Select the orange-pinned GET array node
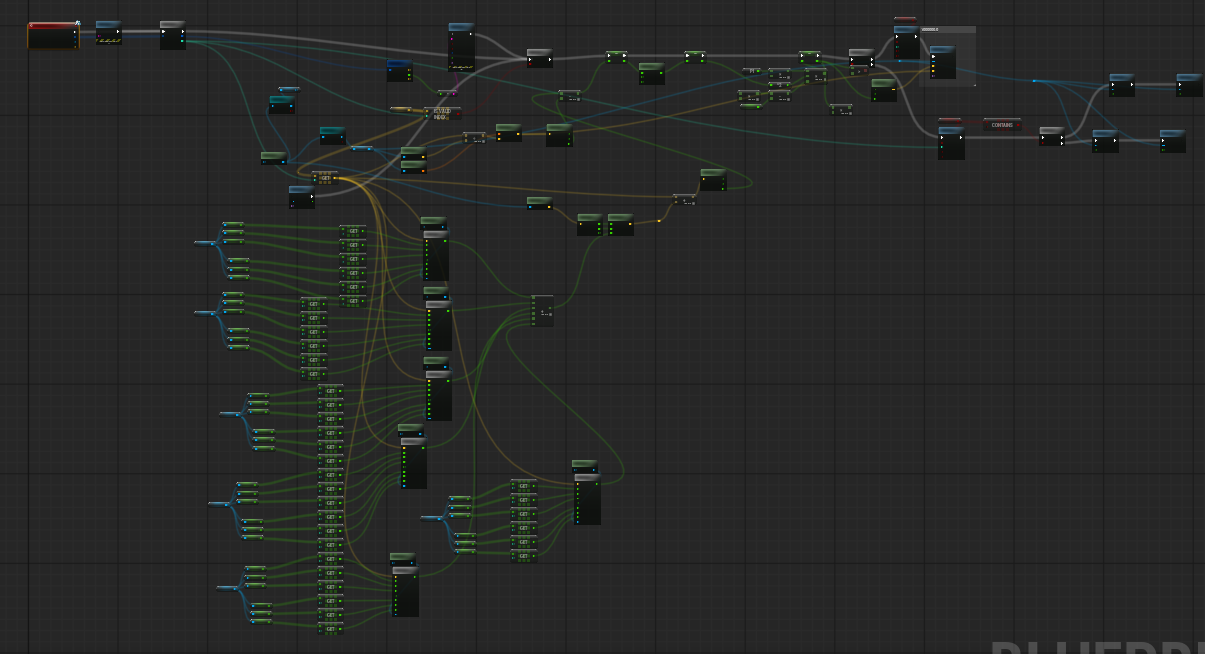The image size is (1205, 654). [325, 178]
